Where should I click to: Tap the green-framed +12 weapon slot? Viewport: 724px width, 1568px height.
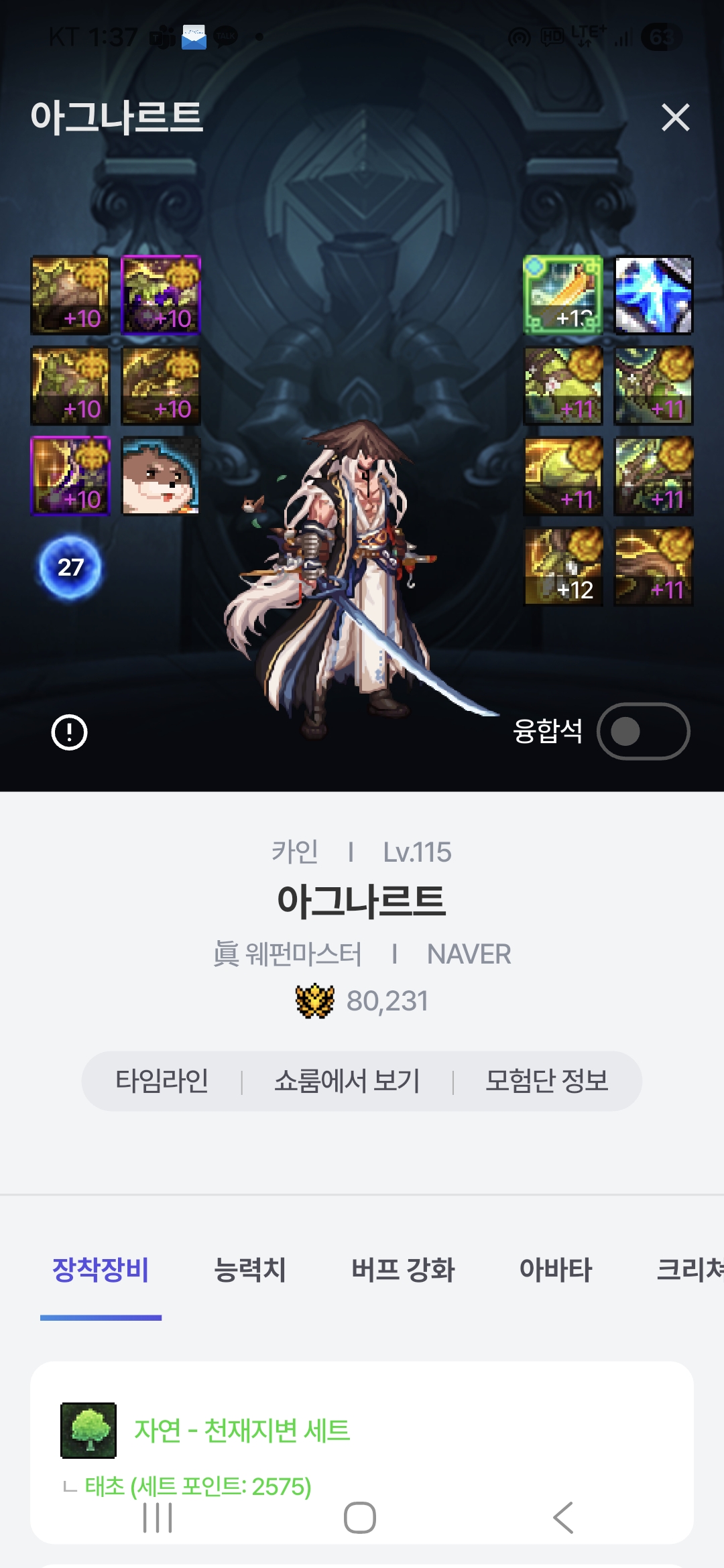click(563, 295)
